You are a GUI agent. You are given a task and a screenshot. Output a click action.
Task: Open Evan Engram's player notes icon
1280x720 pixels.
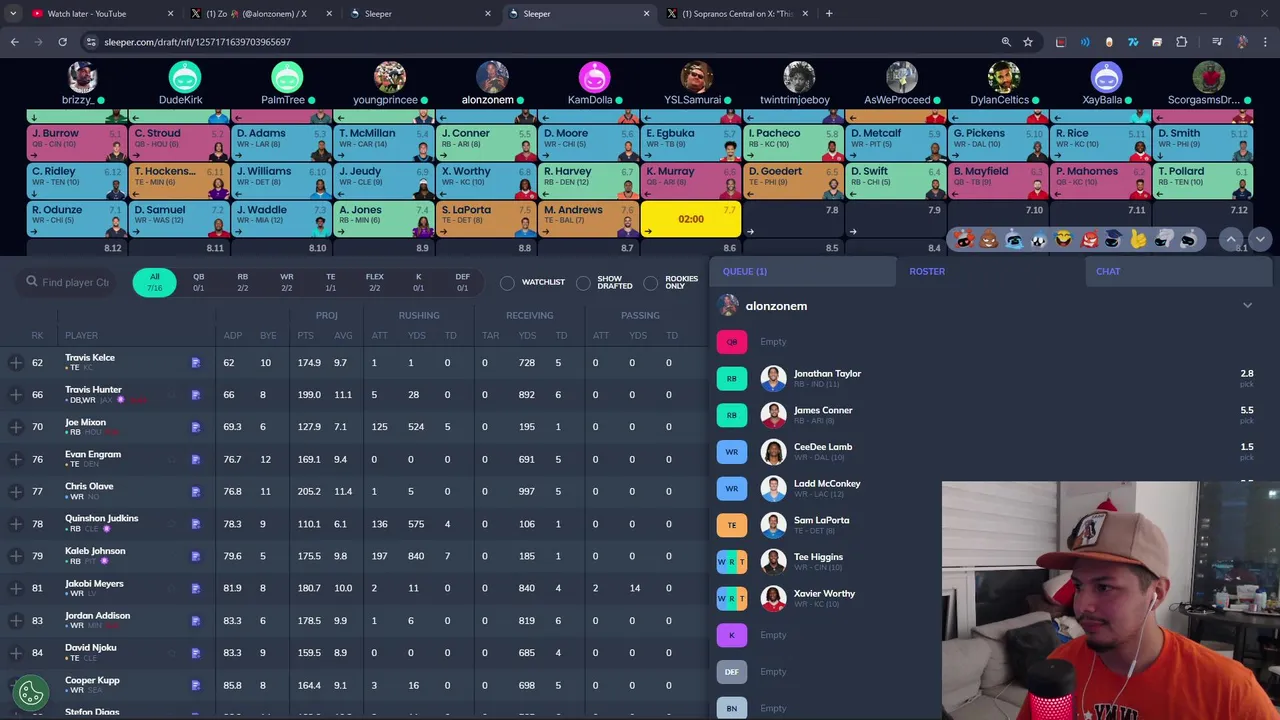196,459
